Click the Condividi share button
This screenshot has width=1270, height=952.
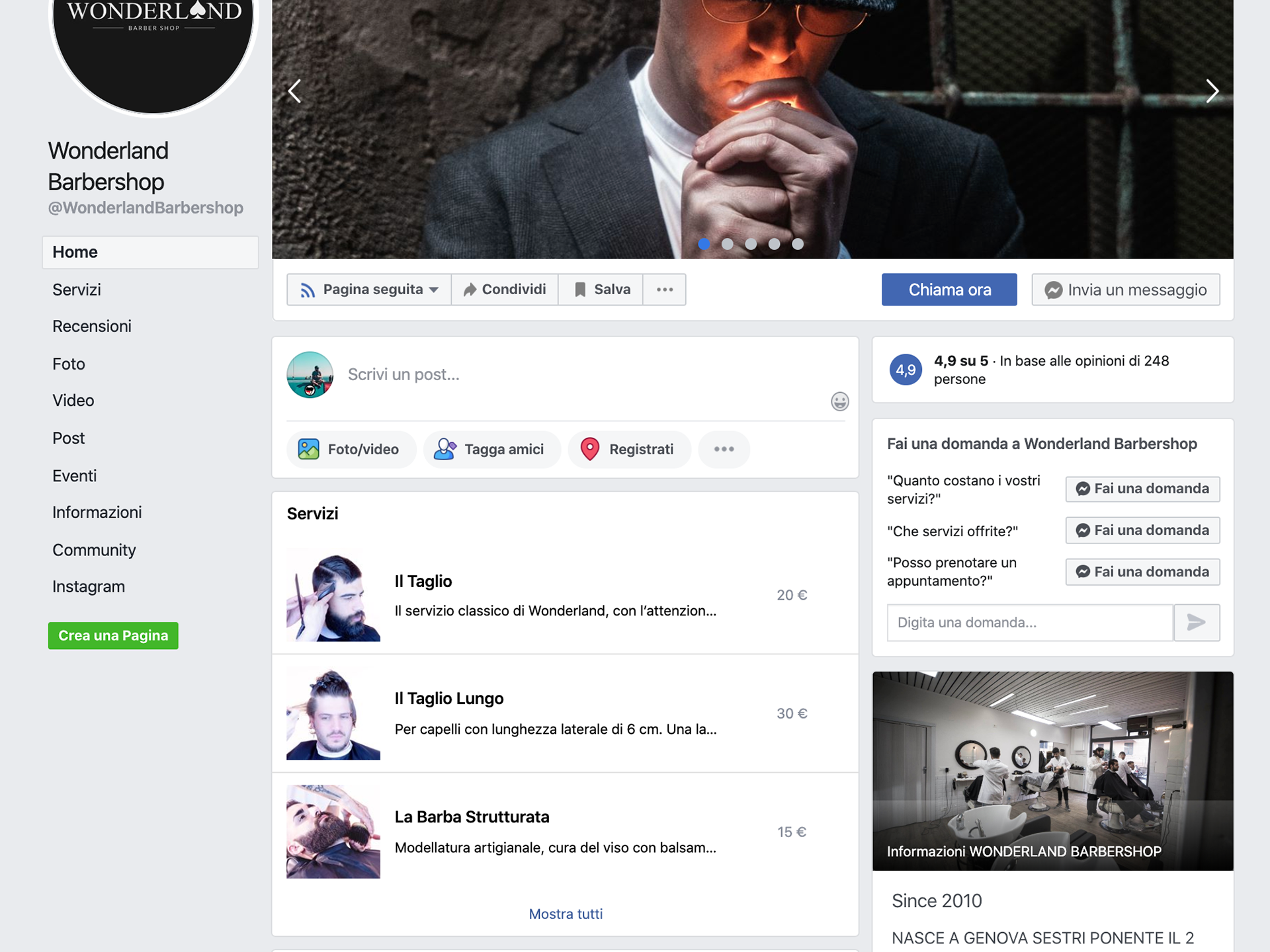[x=505, y=290]
